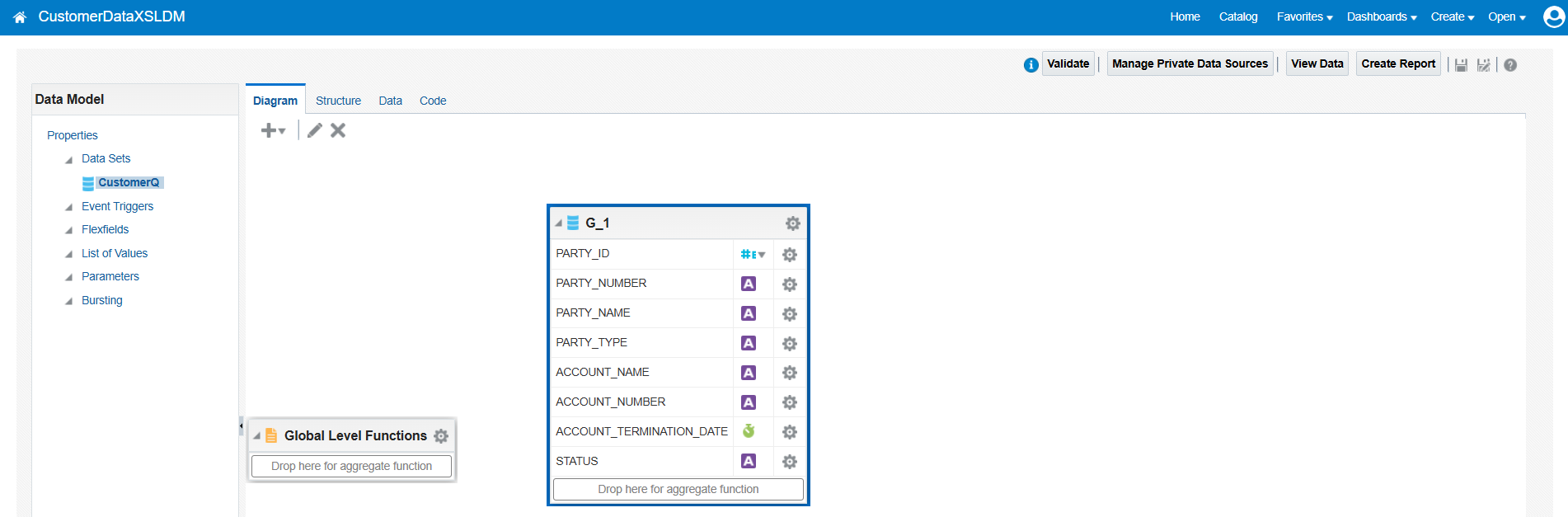The image size is (1568, 517).
Task: Click the gear icon for PARTY_NAME row
Action: coord(789,314)
